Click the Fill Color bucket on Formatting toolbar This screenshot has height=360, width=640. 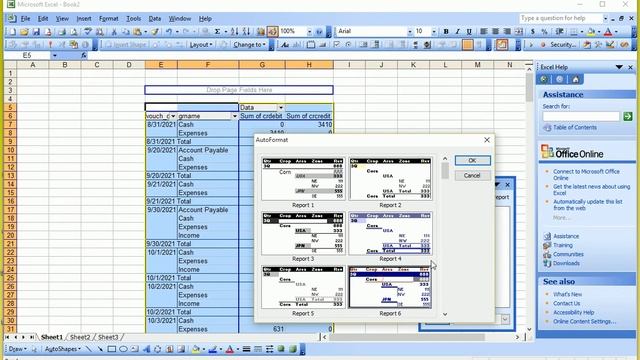pos(591,31)
